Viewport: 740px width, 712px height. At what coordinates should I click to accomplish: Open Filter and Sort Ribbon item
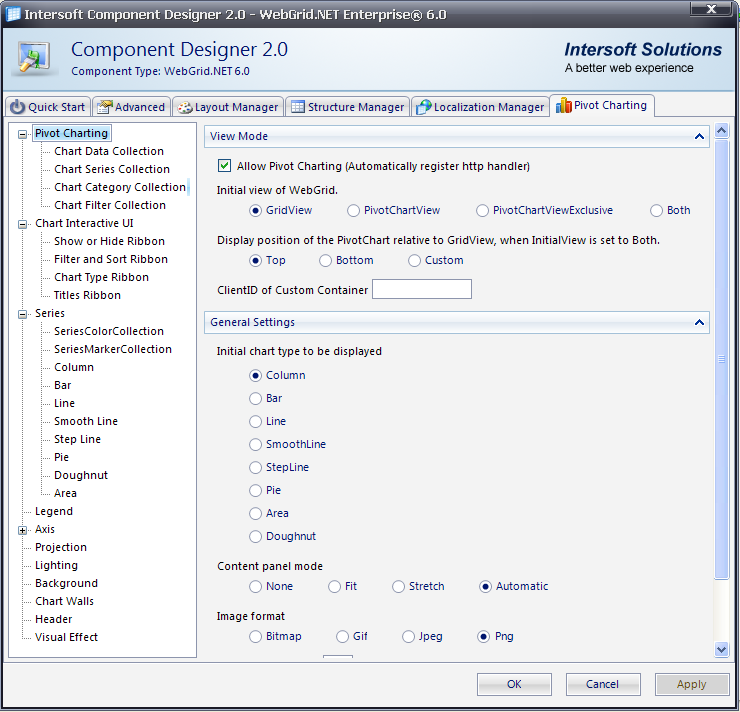tap(111, 259)
